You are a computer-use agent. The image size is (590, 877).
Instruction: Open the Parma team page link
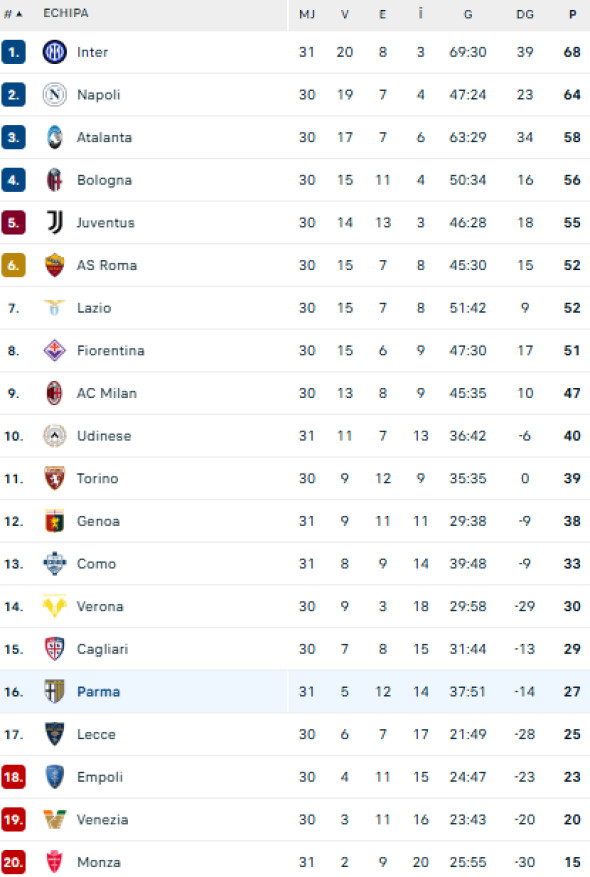click(98, 691)
